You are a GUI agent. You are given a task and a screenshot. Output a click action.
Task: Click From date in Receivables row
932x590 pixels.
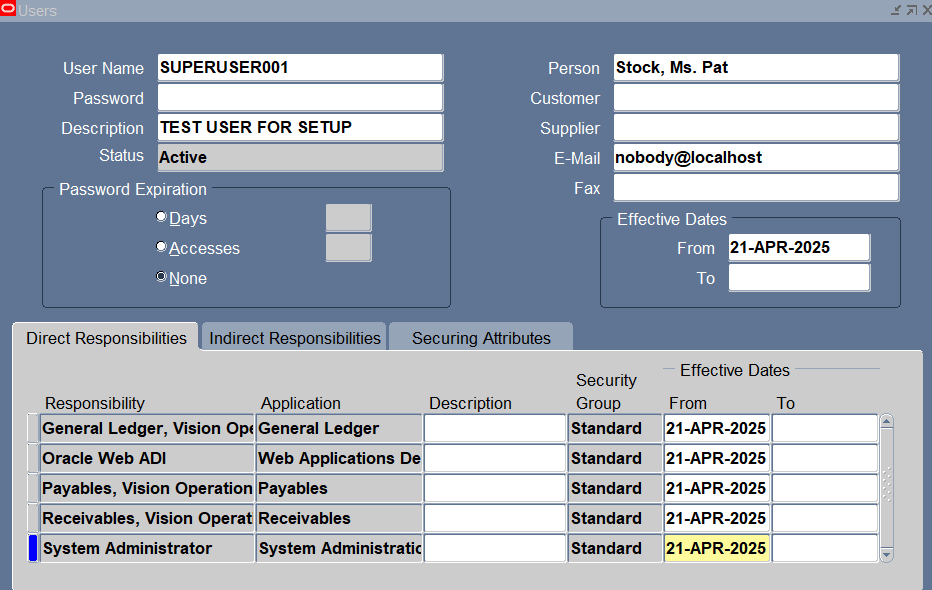[x=716, y=518]
